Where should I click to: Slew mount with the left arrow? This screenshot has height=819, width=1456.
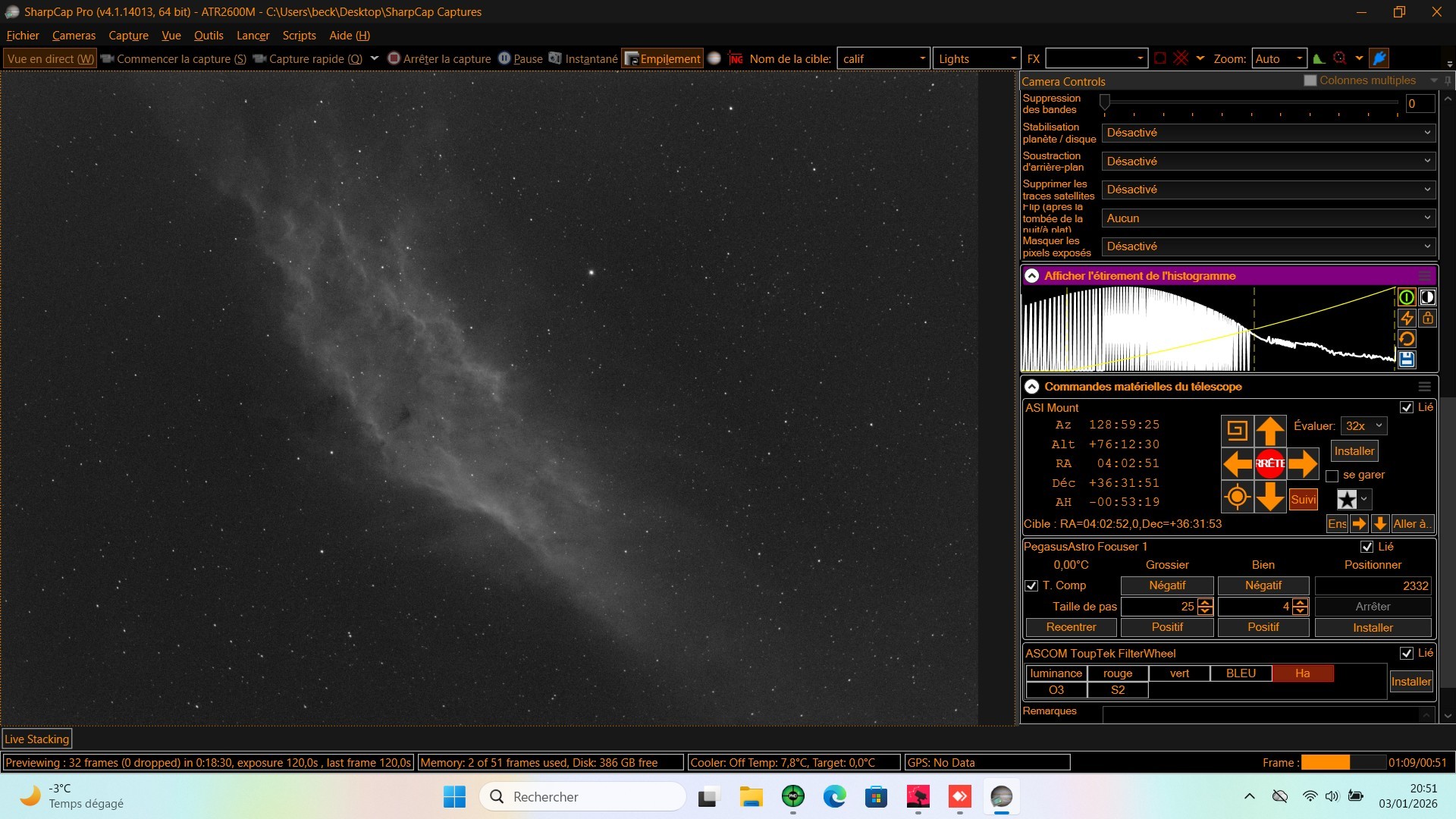1237,463
